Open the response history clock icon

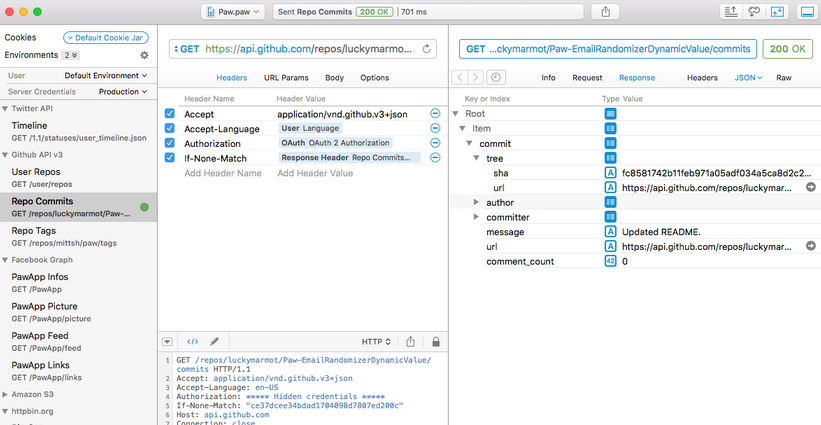coord(496,77)
